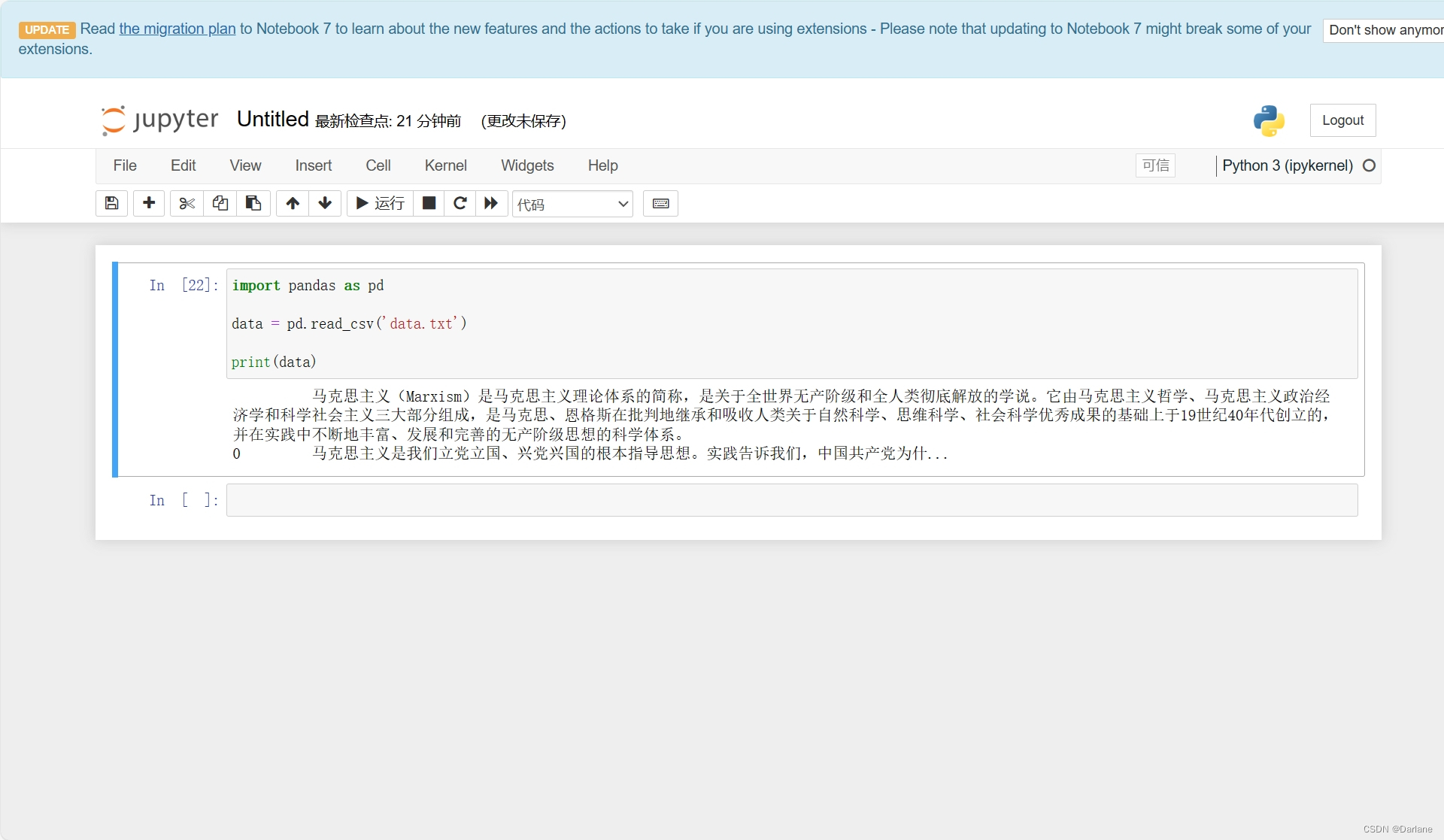Click into the empty code cell
The height and width of the screenshot is (840, 1444).
(x=791, y=500)
